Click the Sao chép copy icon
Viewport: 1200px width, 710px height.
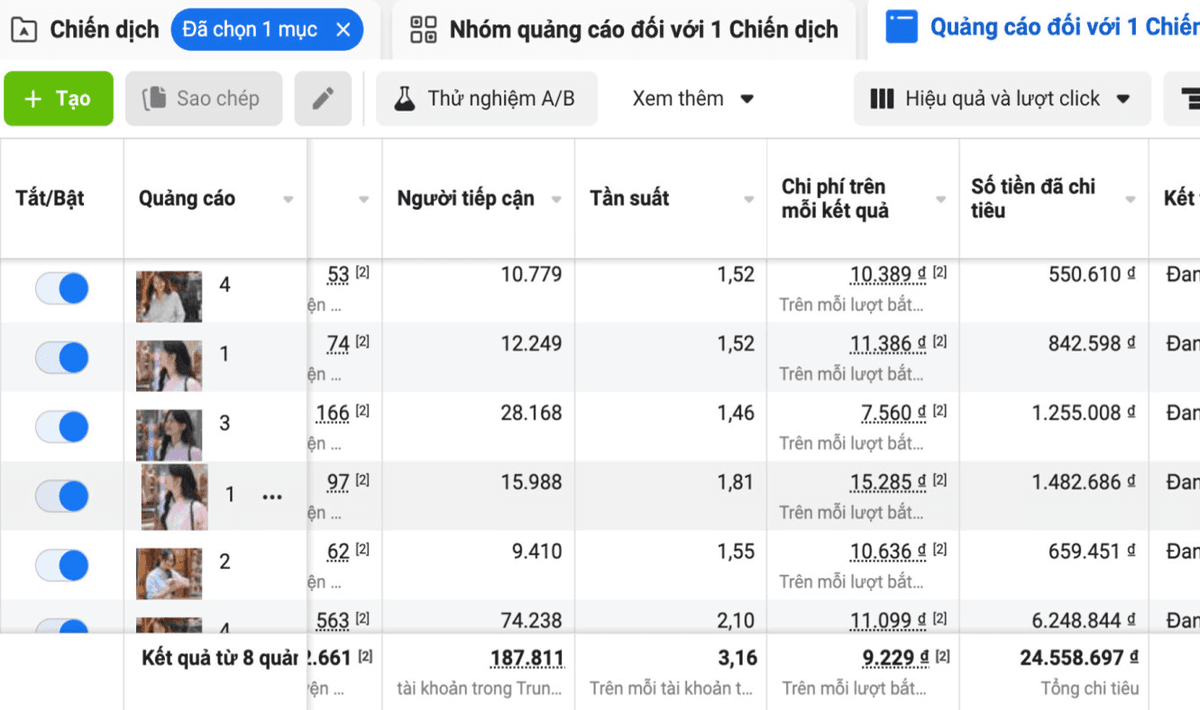[x=154, y=98]
